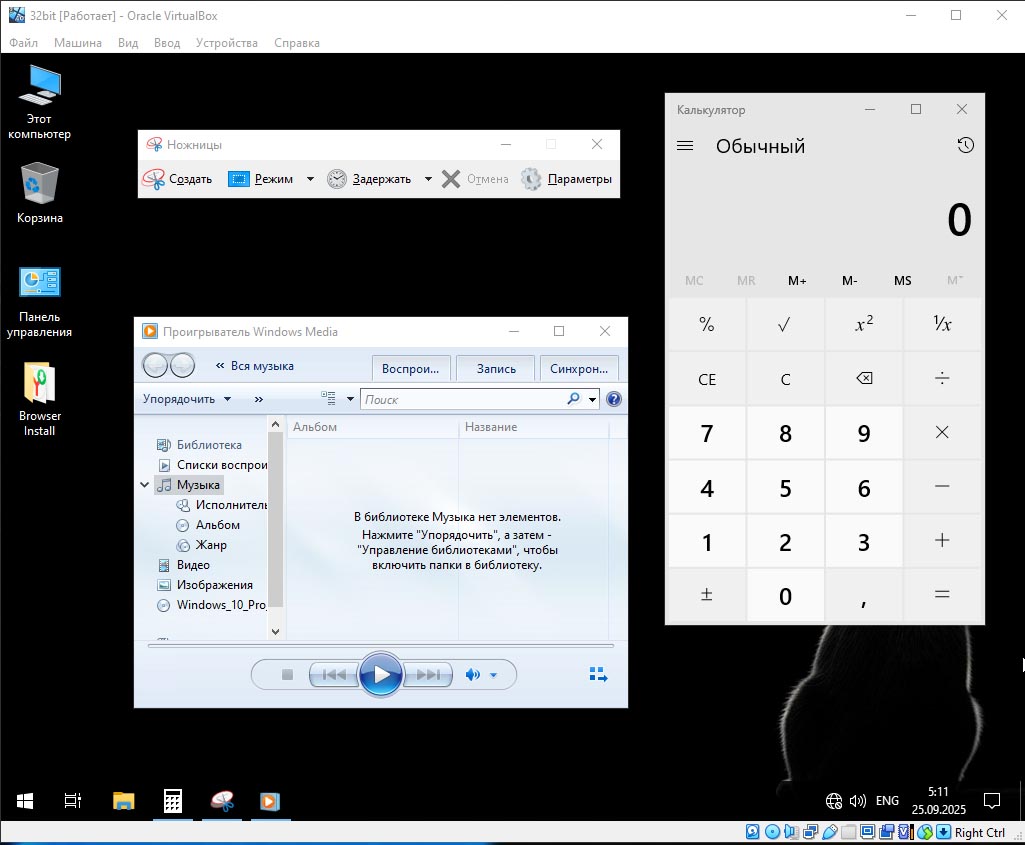Click the Задержать delay button
The image size is (1025, 845).
pos(369,178)
